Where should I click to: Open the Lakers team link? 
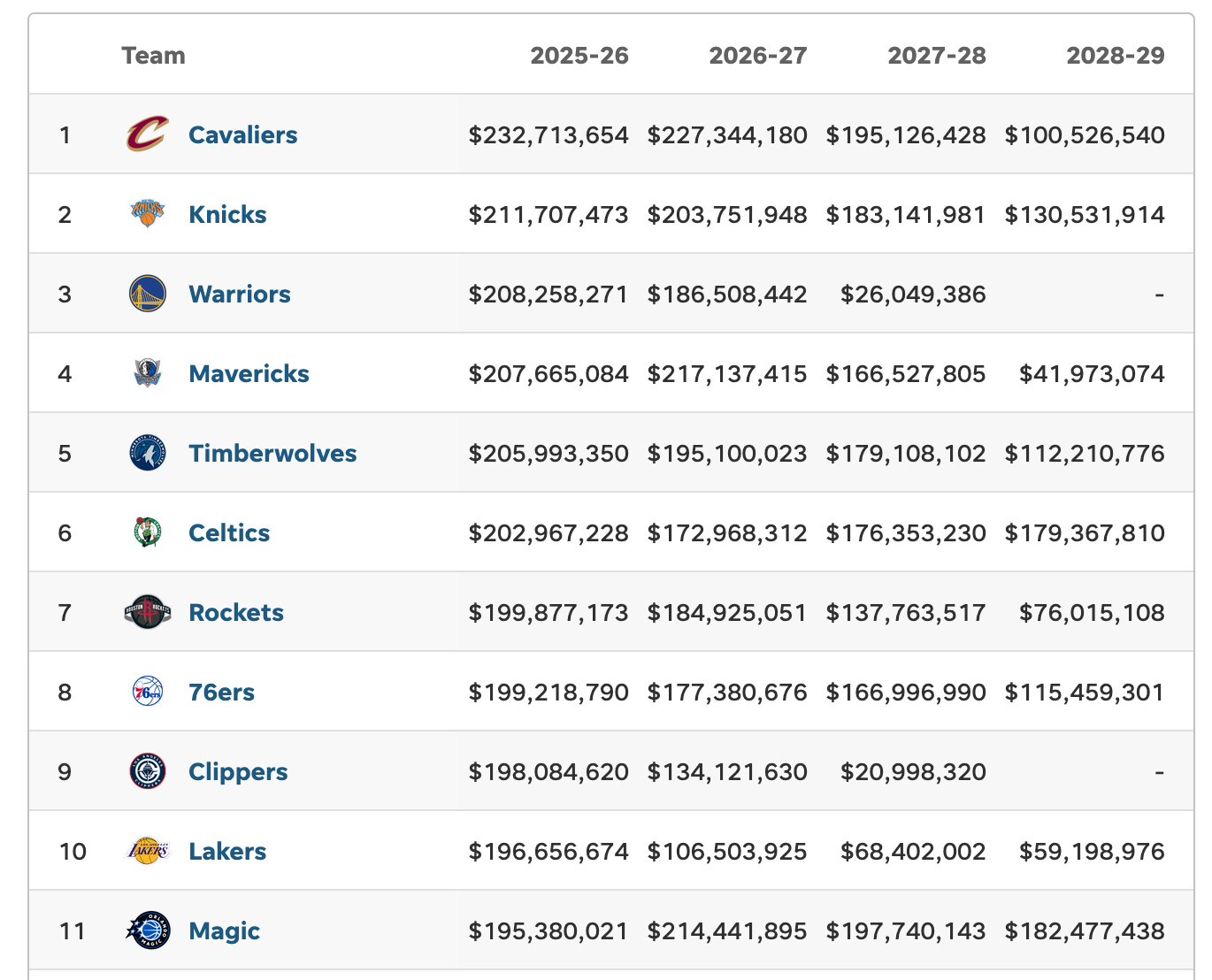227,851
